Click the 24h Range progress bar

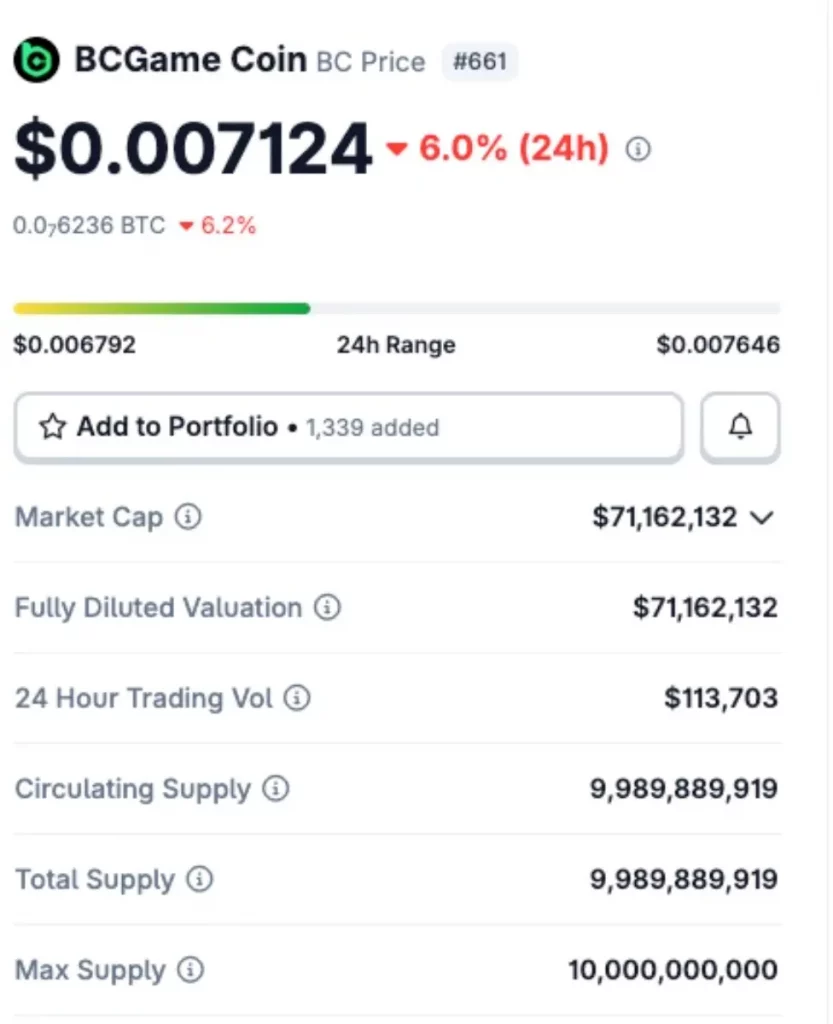click(x=397, y=308)
